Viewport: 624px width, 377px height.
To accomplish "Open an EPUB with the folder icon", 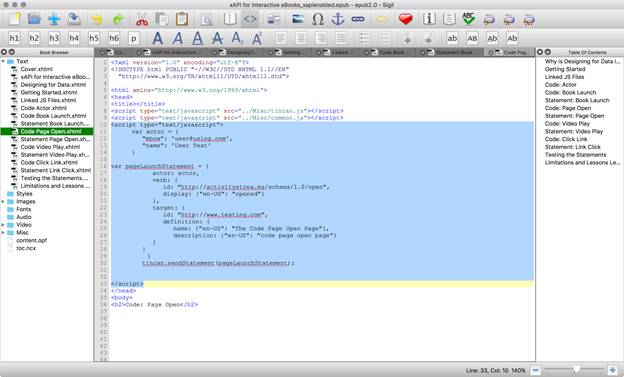I will click(34, 19).
